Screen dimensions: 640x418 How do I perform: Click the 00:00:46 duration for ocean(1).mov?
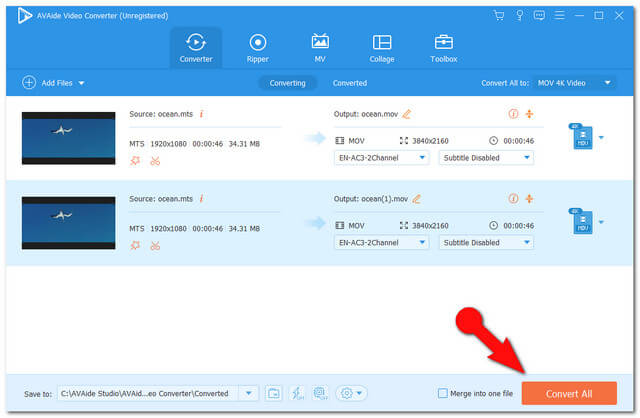coord(518,226)
